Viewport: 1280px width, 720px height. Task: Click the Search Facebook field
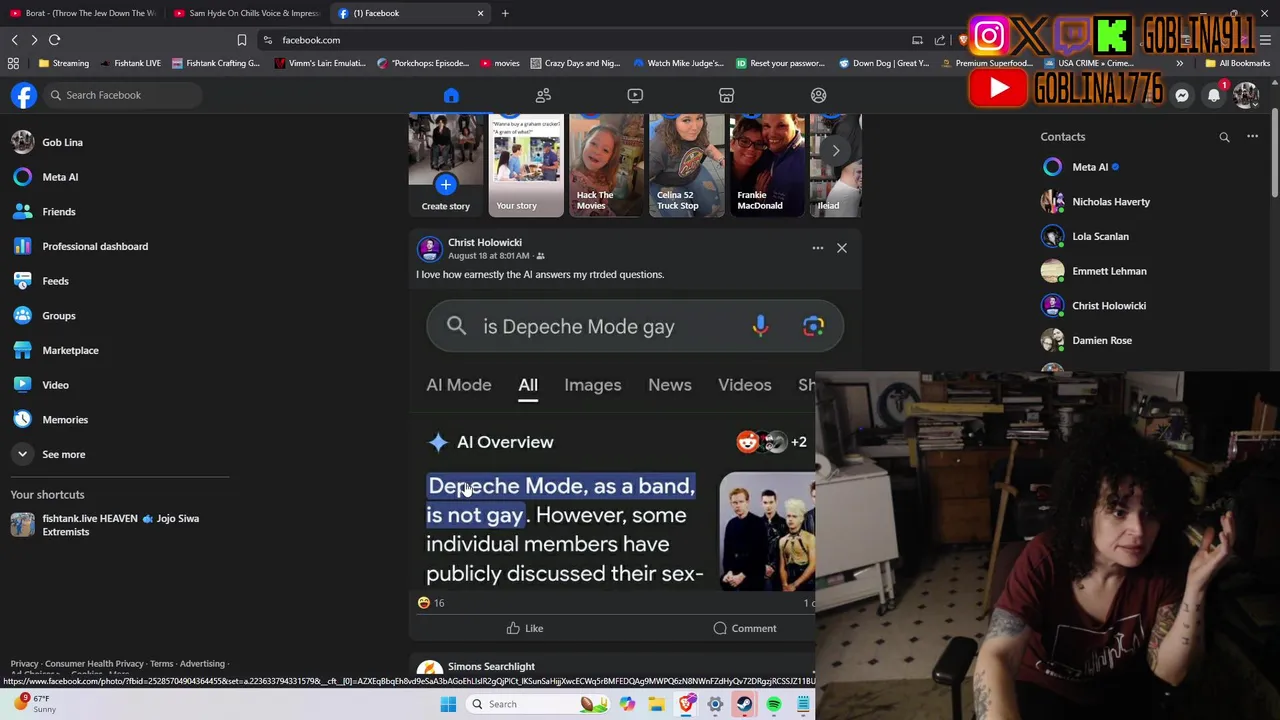tap(121, 95)
